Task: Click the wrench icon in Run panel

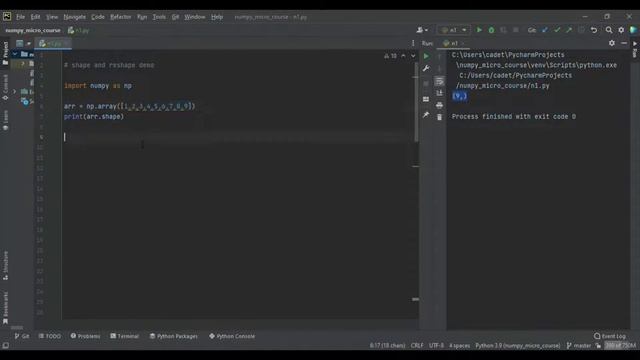Action: point(426,68)
